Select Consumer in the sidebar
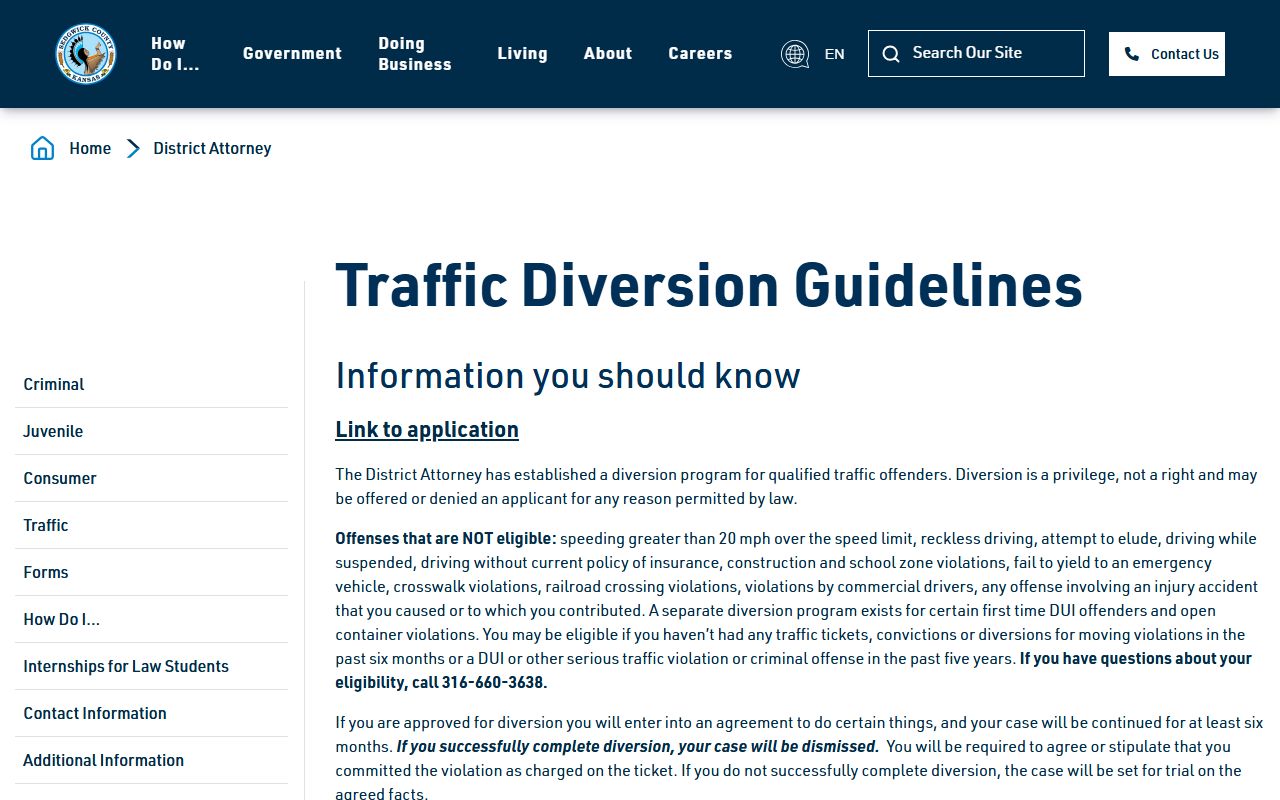1280x800 pixels. click(x=151, y=478)
